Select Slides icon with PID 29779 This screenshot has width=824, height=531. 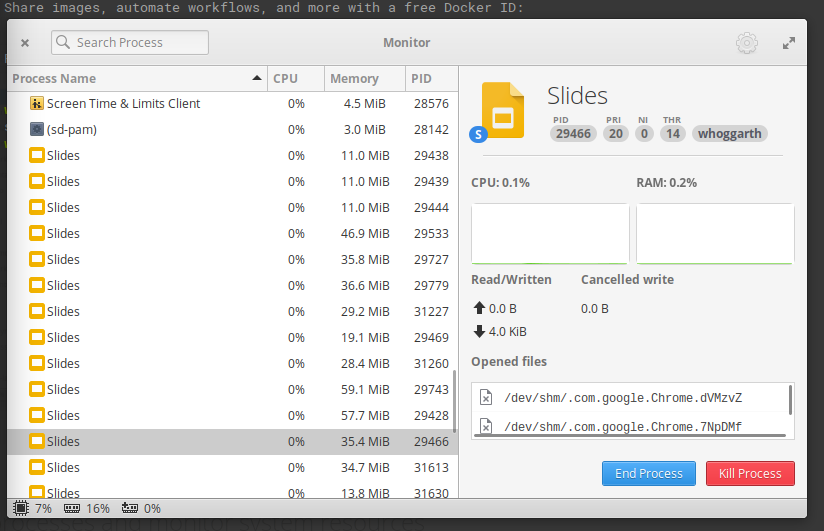pyautogui.click(x=37, y=285)
